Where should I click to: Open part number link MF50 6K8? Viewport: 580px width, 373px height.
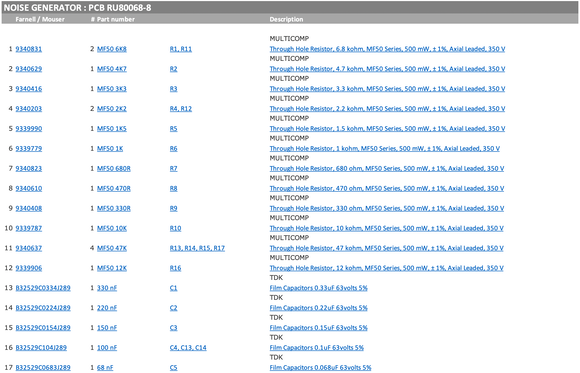112,49
